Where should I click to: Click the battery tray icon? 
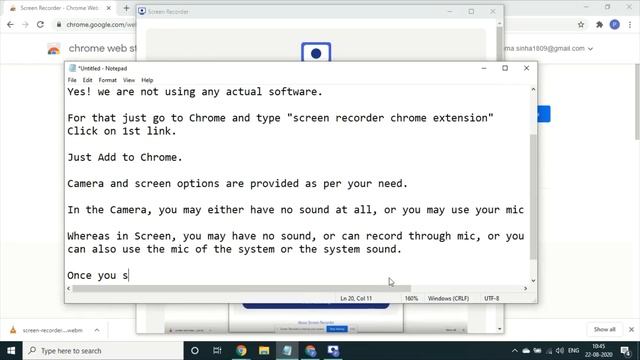(538, 351)
